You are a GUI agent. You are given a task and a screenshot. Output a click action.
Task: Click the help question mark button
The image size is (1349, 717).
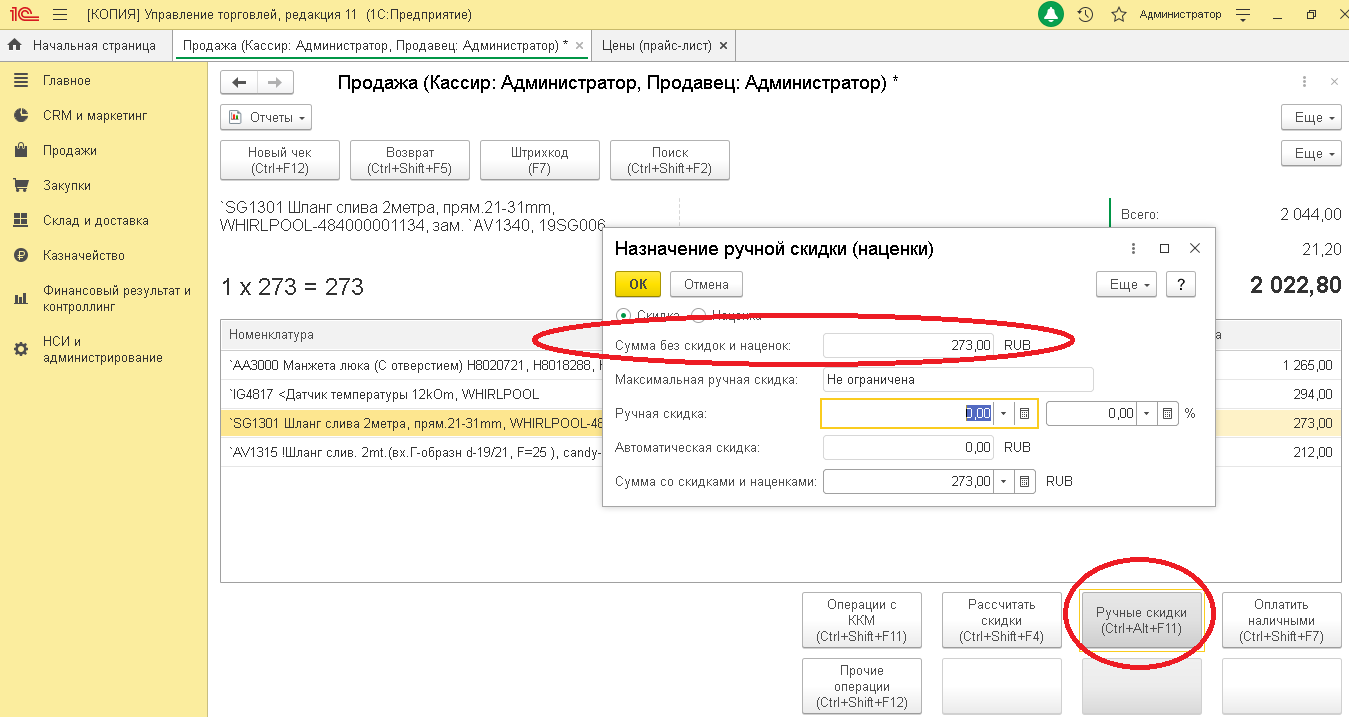coord(1181,284)
